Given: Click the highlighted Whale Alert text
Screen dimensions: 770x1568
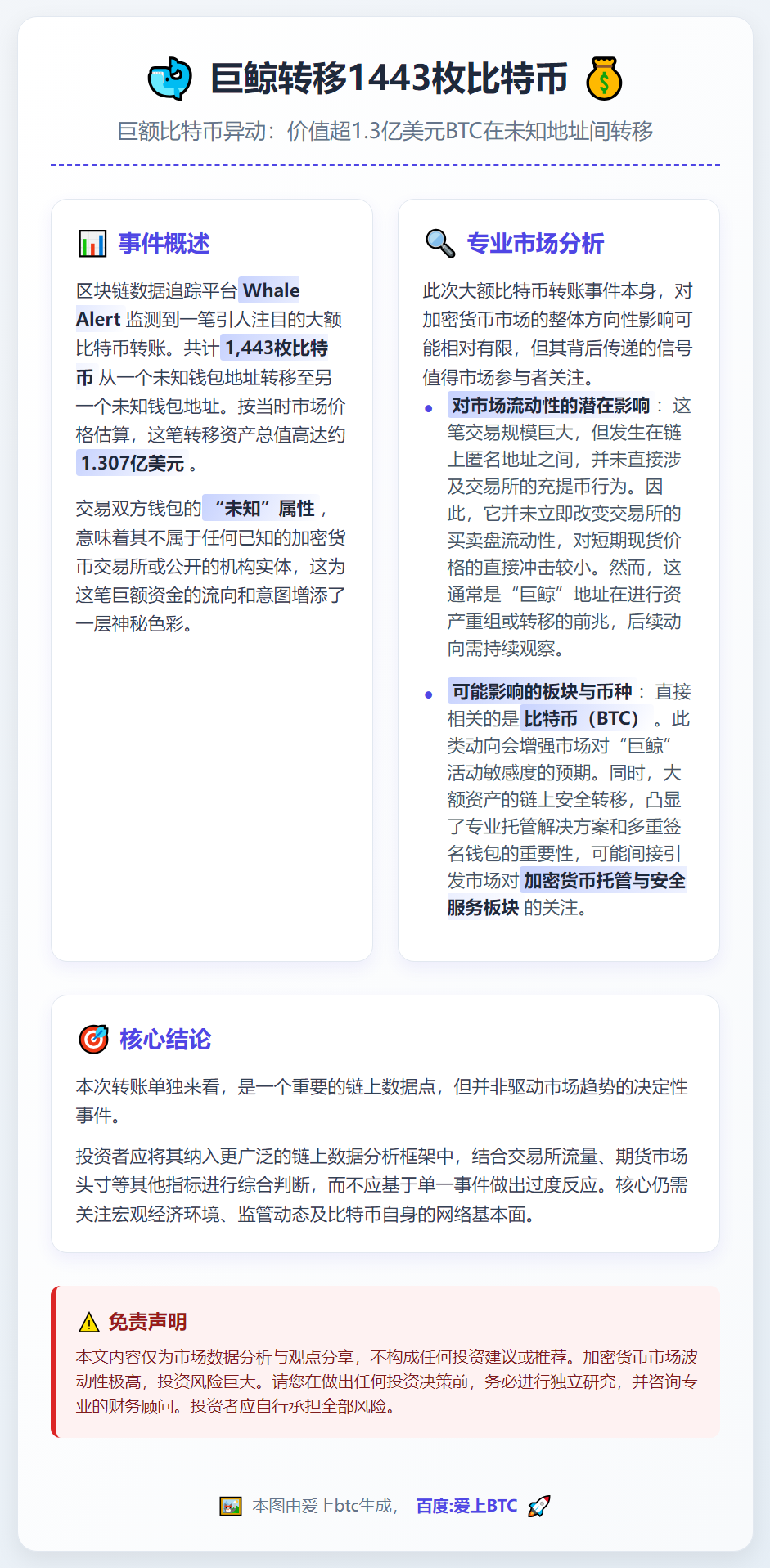Looking at the screenshot, I should click(x=188, y=304).
